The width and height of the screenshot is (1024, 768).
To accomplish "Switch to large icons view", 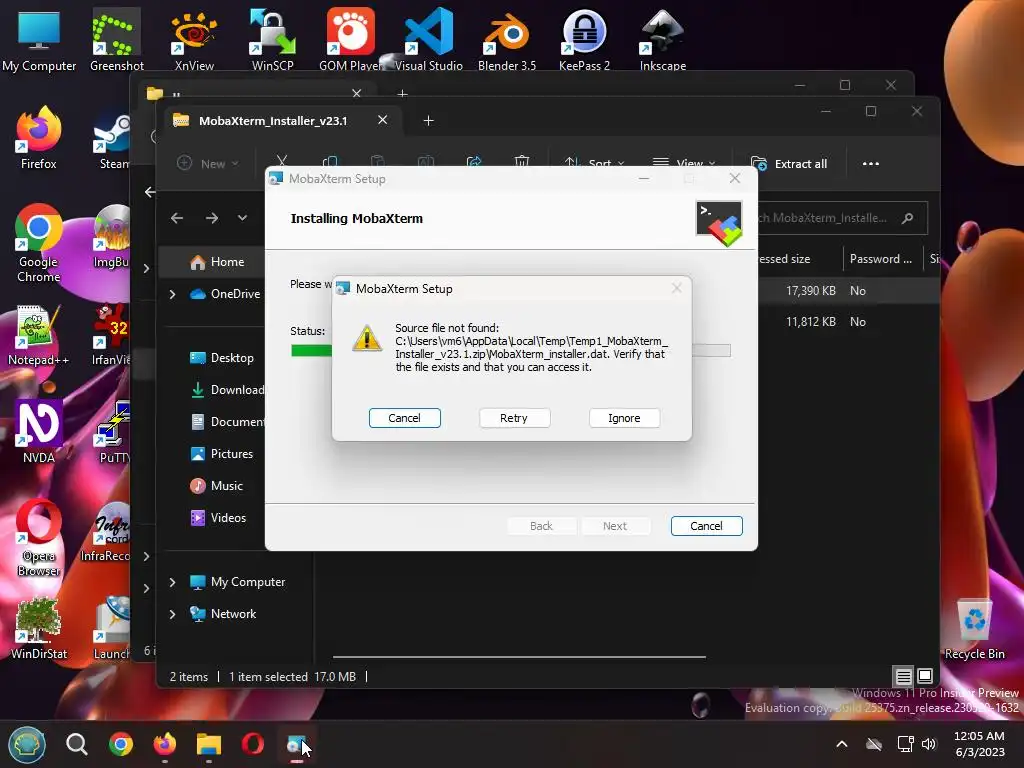I will point(925,677).
